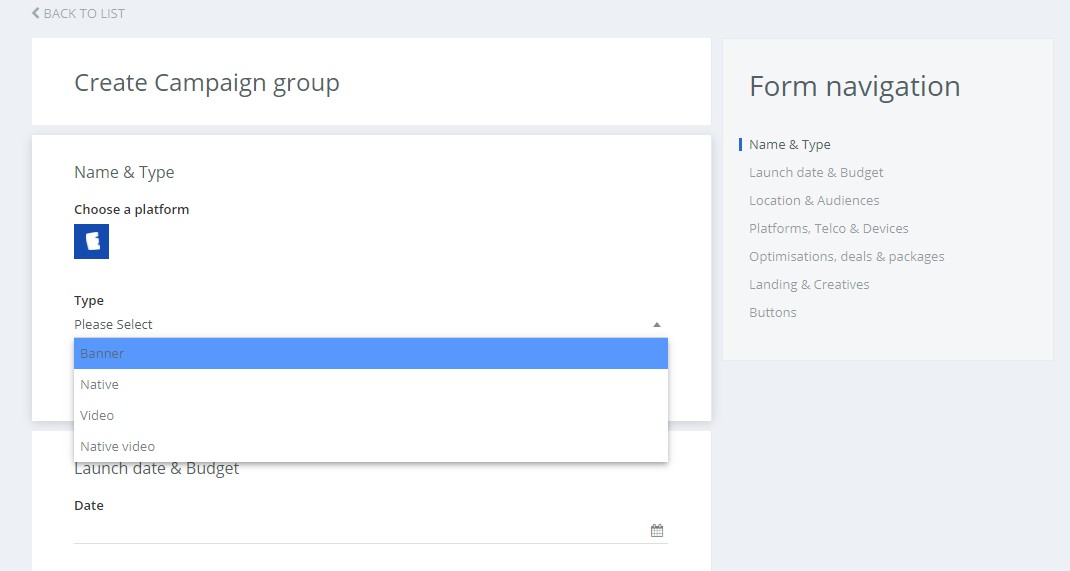Screen dimensions: 1070x571
Task: Navigate to Platforms, Telco & Devices
Action: tap(828, 229)
